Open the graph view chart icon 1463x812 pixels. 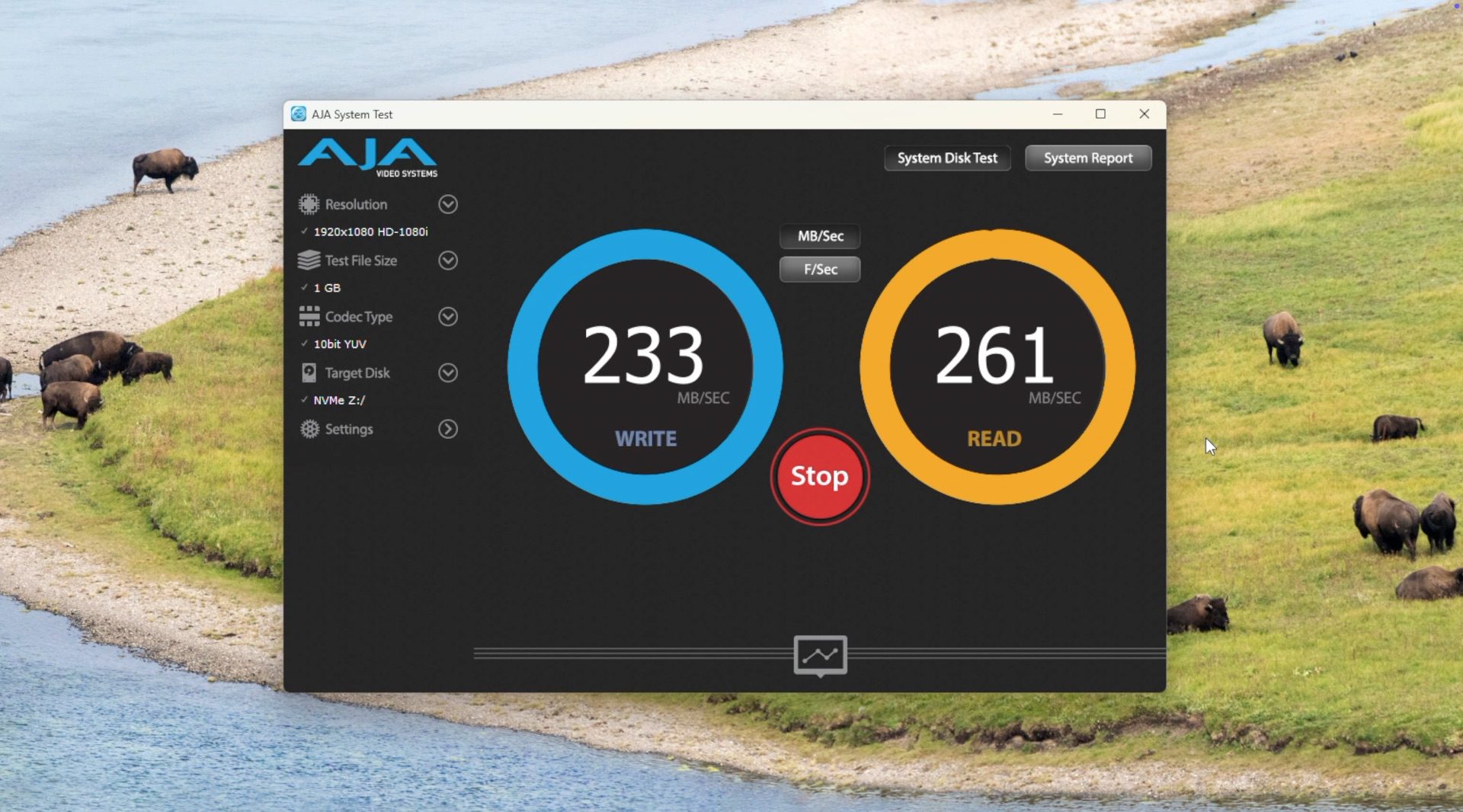[820, 654]
